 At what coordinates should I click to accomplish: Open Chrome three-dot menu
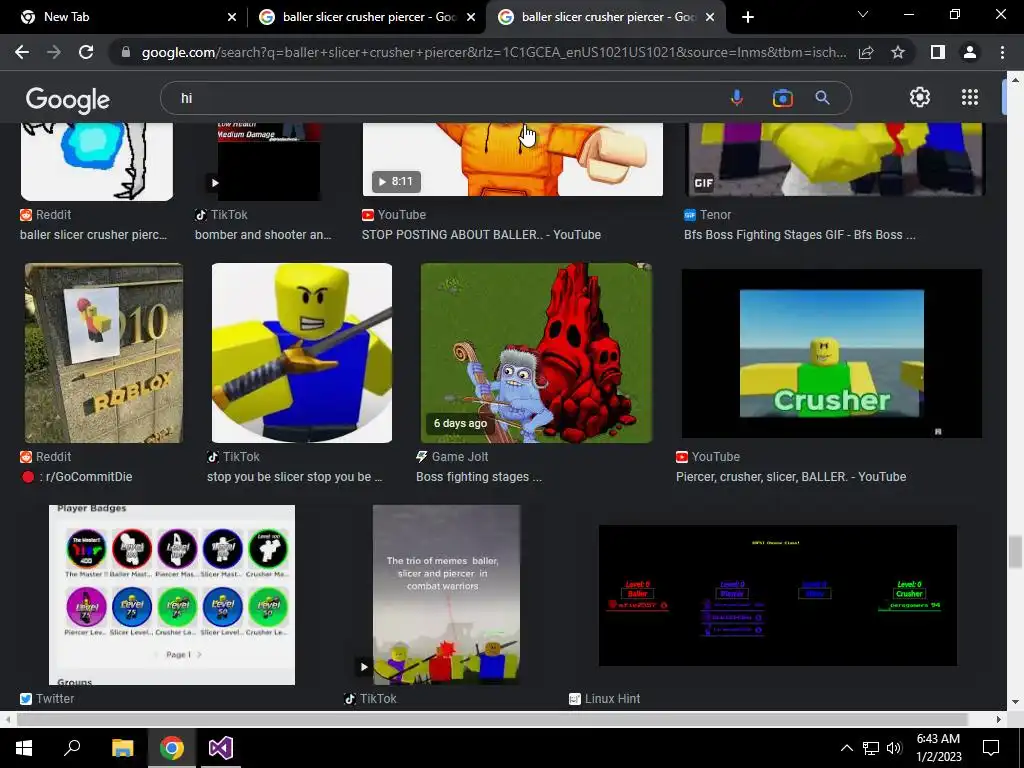(x=1002, y=52)
